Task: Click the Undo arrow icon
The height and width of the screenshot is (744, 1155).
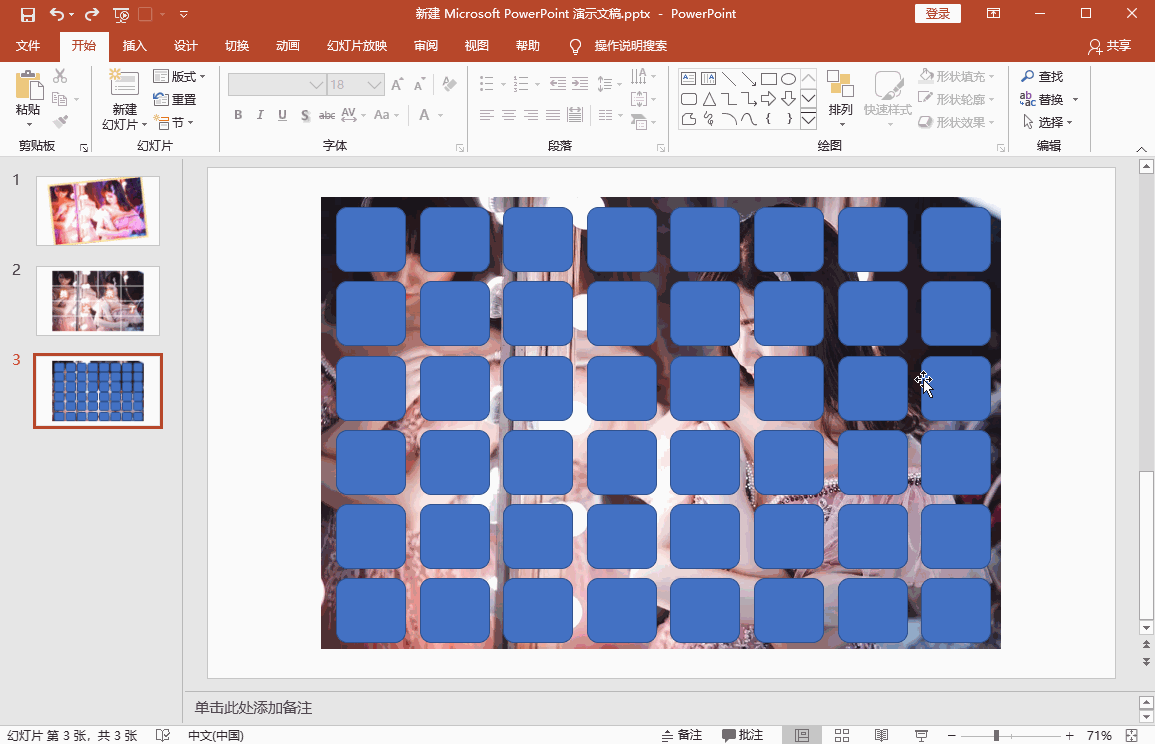Action: [x=57, y=14]
